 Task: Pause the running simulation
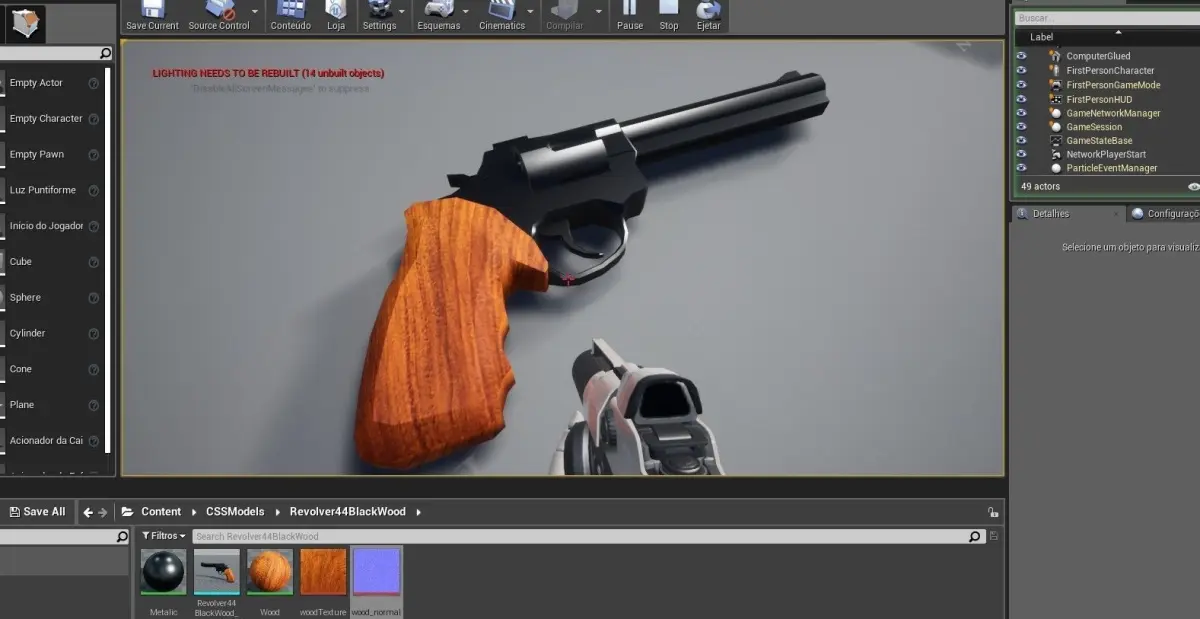(x=630, y=14)
